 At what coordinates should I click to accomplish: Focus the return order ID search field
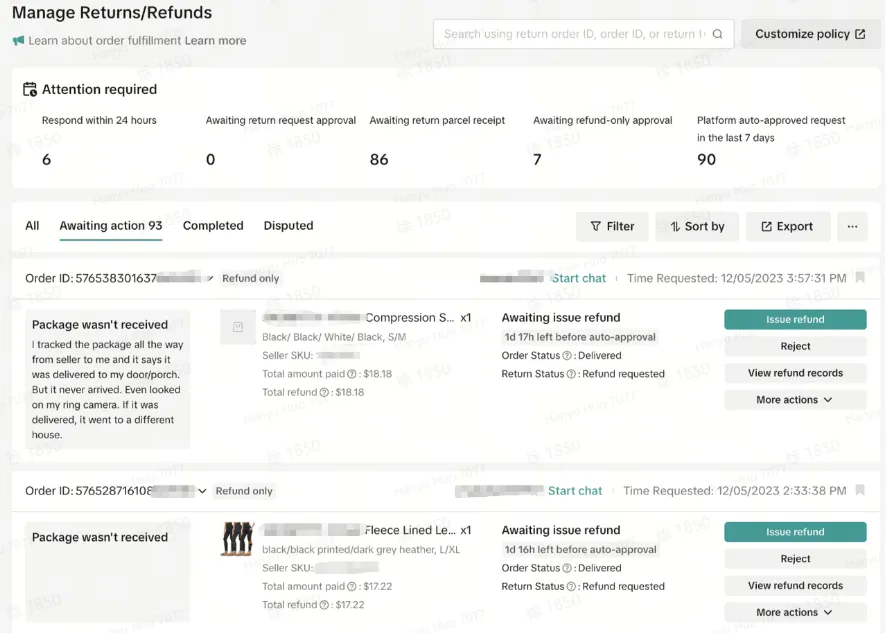(583, 34)
